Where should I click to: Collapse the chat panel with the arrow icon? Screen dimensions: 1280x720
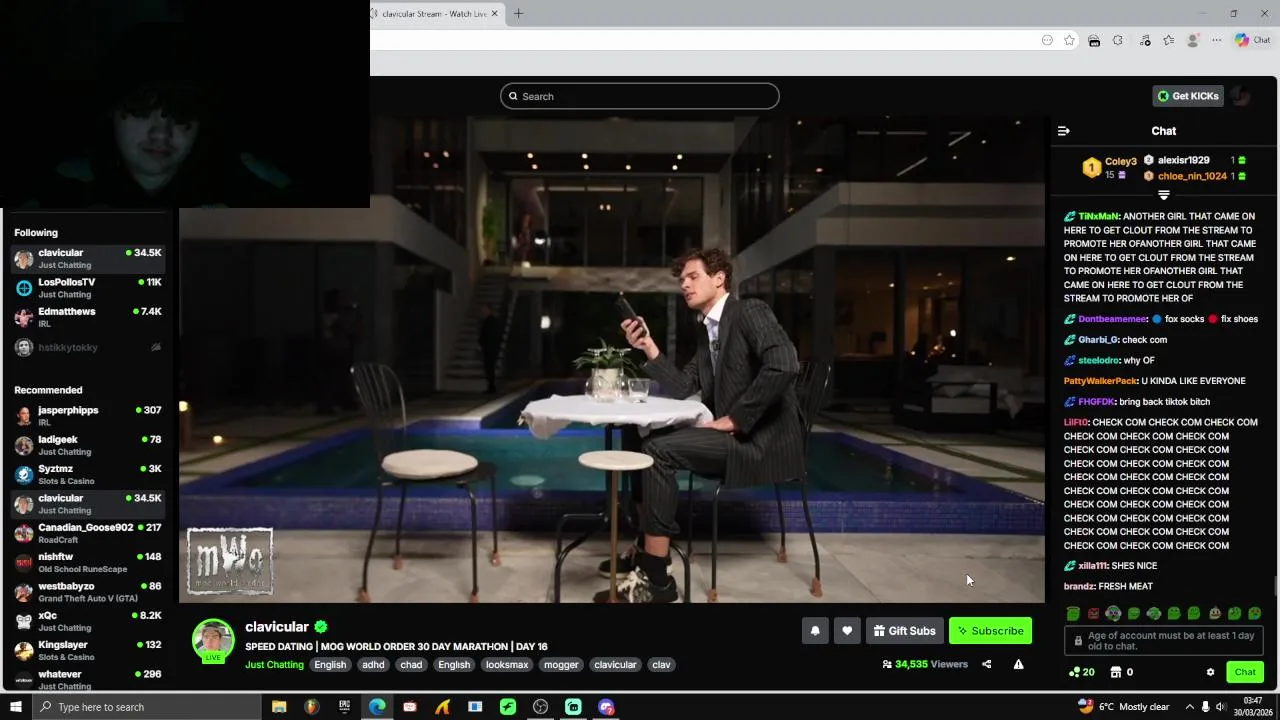pos(1064,131)
